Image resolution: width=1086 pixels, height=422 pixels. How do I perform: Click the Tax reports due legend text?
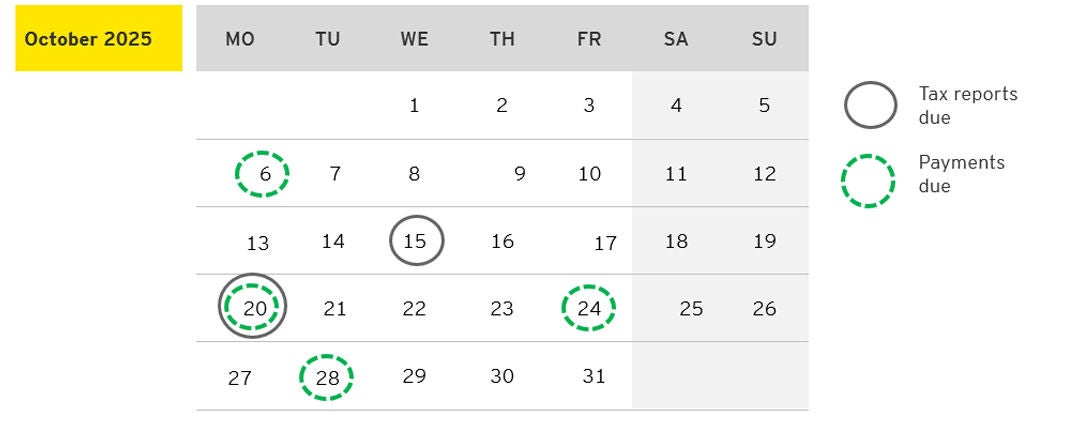coord(967,105)
